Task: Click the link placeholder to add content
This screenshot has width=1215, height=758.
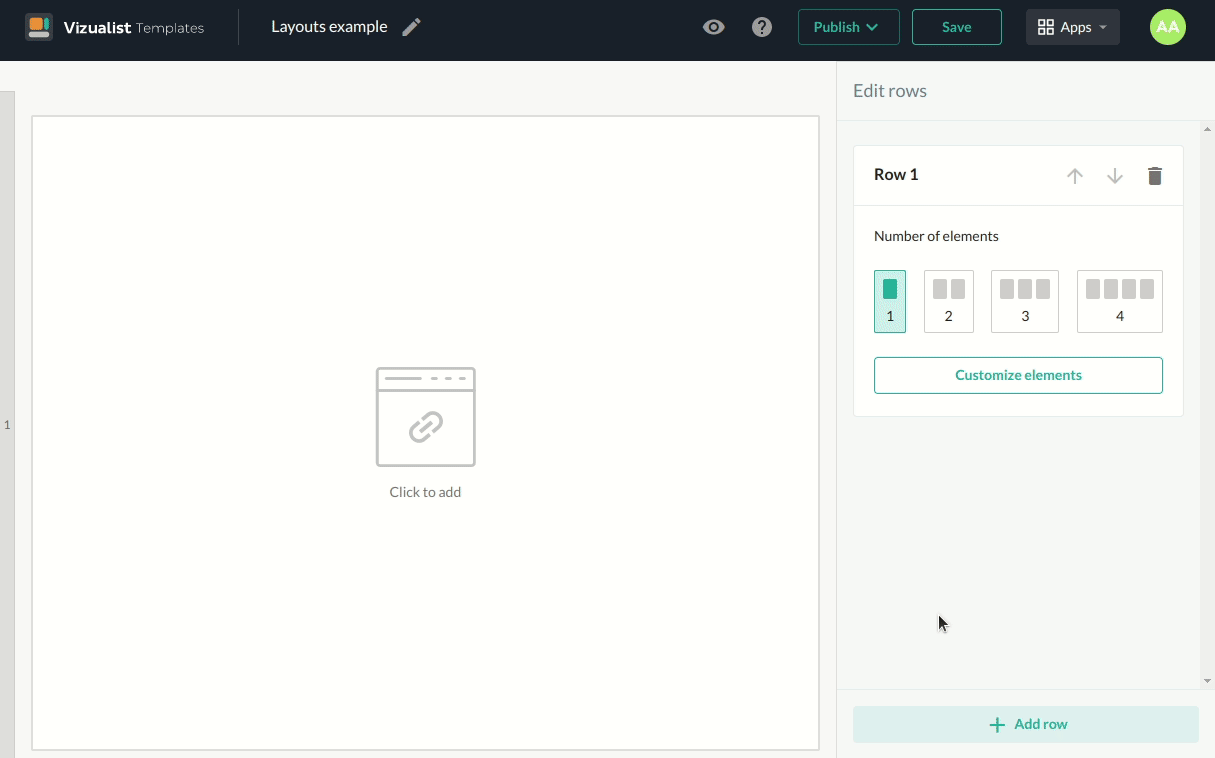Action: tap(425, 418)
